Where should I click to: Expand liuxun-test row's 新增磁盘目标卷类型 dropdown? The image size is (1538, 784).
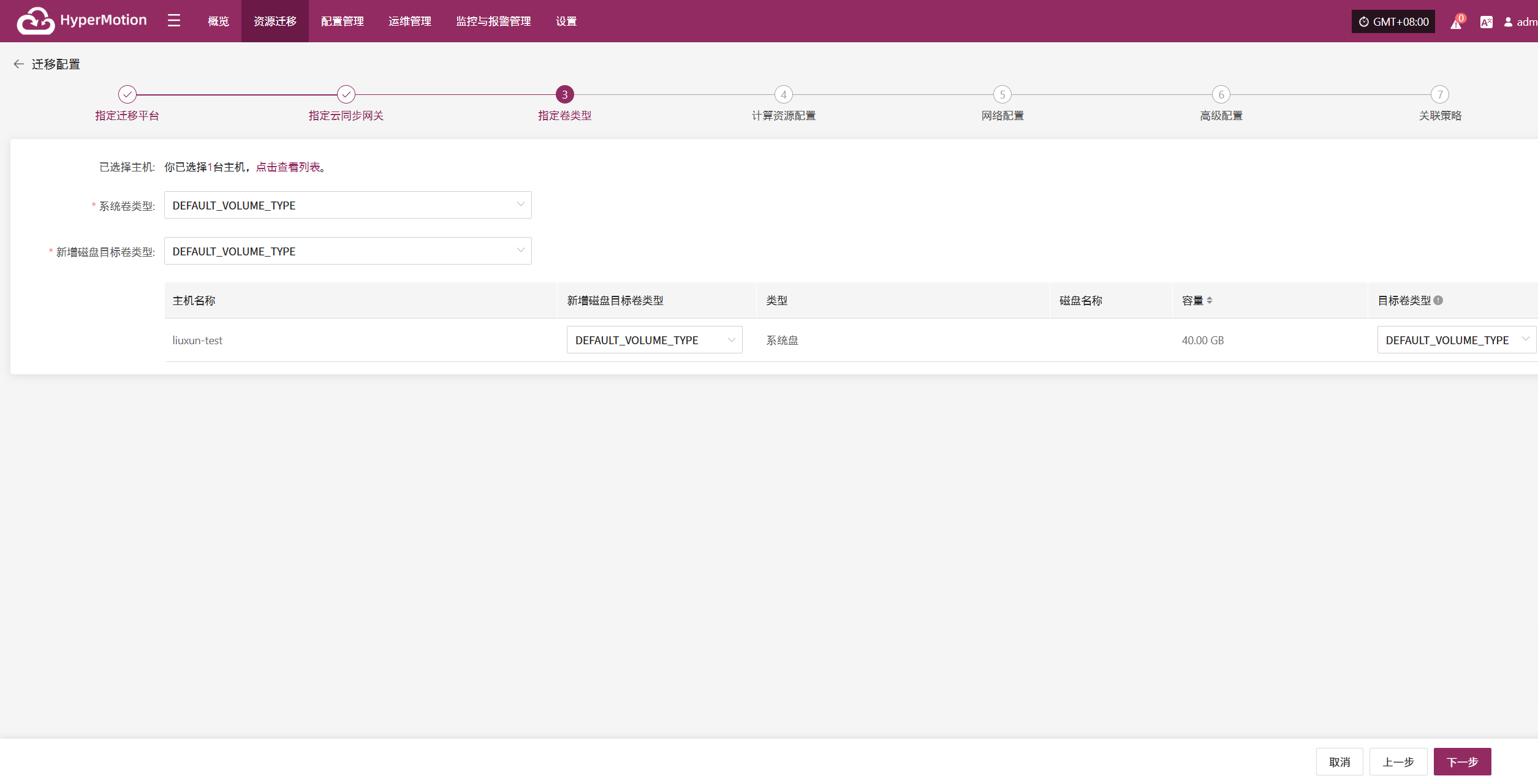click(x=654, y=340)
